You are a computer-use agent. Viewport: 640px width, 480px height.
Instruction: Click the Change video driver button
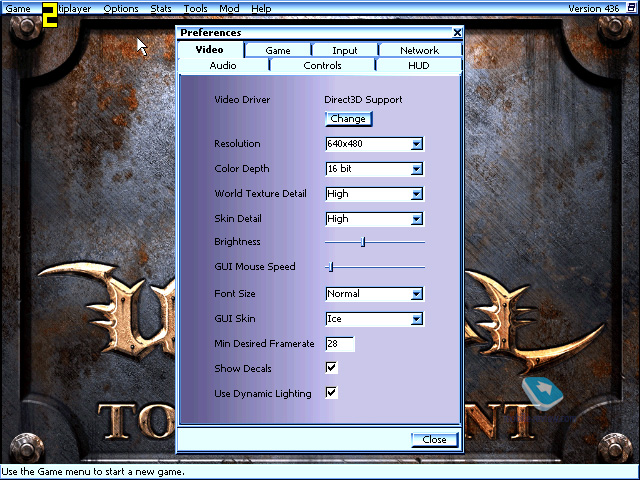pos(349,119)
